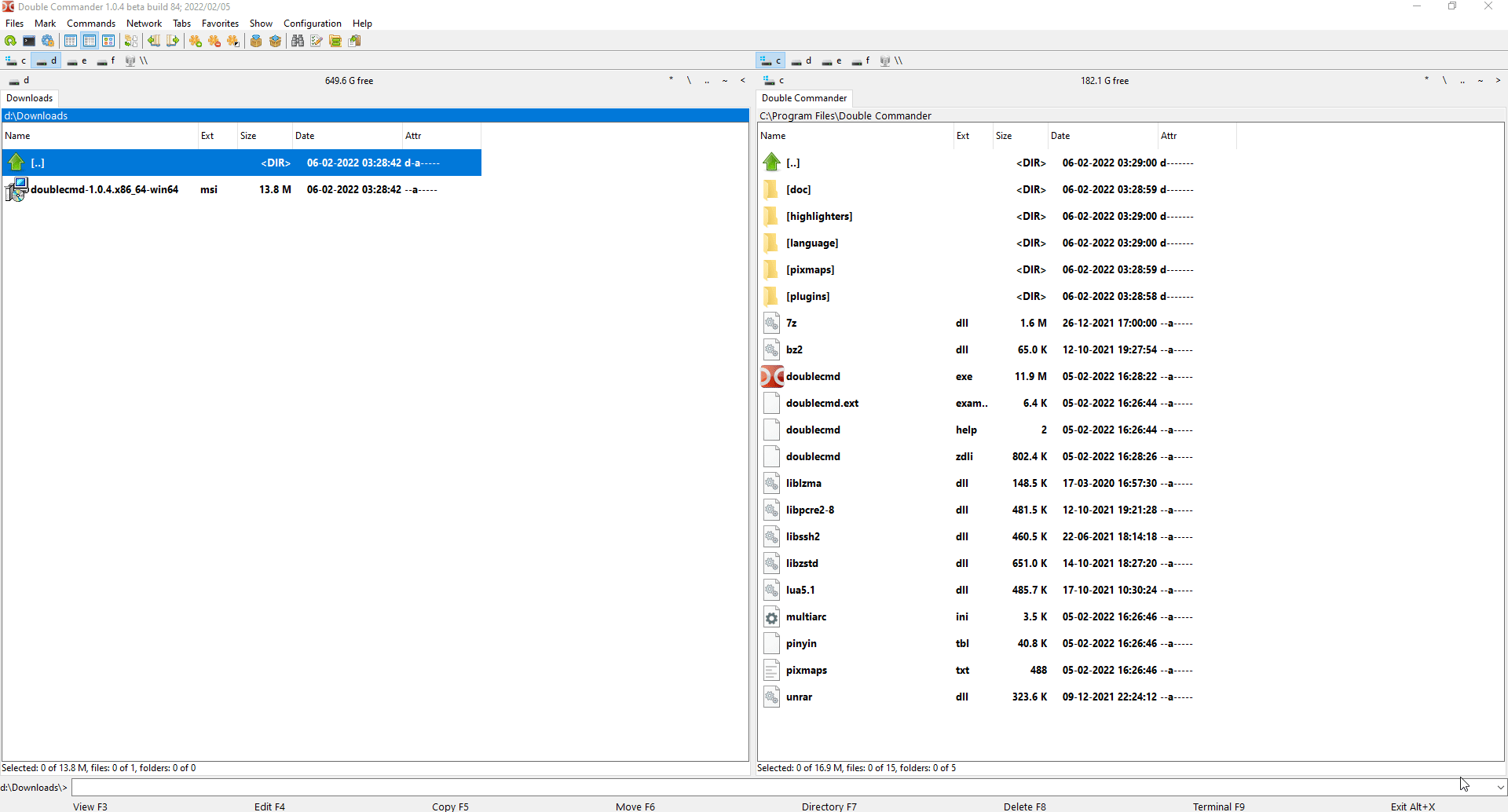The height and width of the screenshot is (812, 1508).
Task: Select drive f in left panel
Action: click(106, 60)
